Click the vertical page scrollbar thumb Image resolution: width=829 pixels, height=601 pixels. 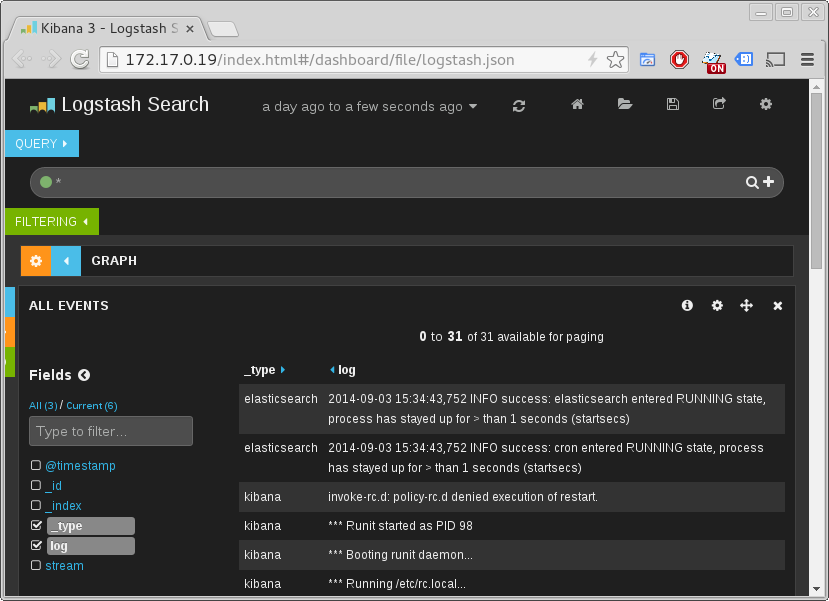tap(816, 182)
